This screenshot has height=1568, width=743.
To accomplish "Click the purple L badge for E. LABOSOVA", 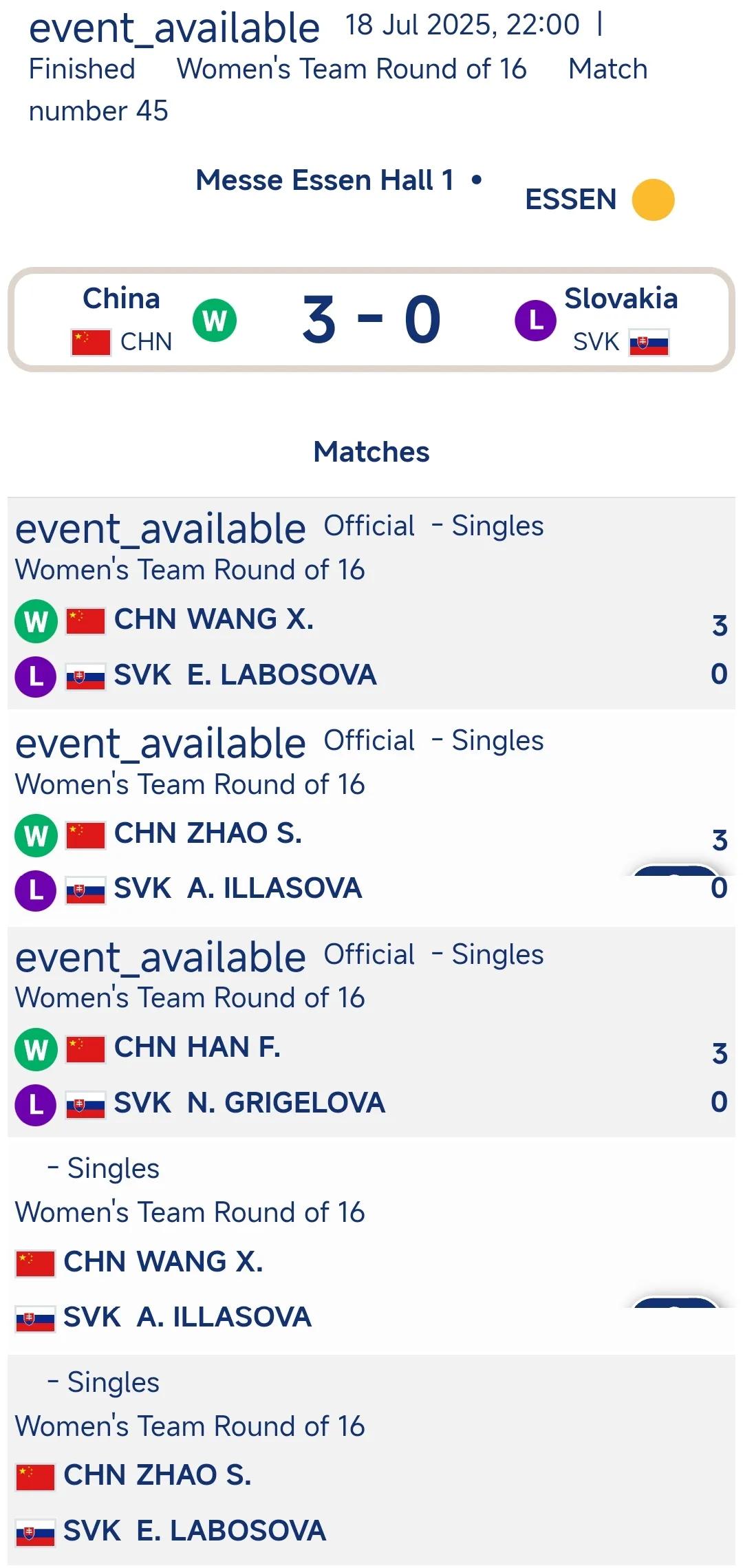I will point(36,676).
